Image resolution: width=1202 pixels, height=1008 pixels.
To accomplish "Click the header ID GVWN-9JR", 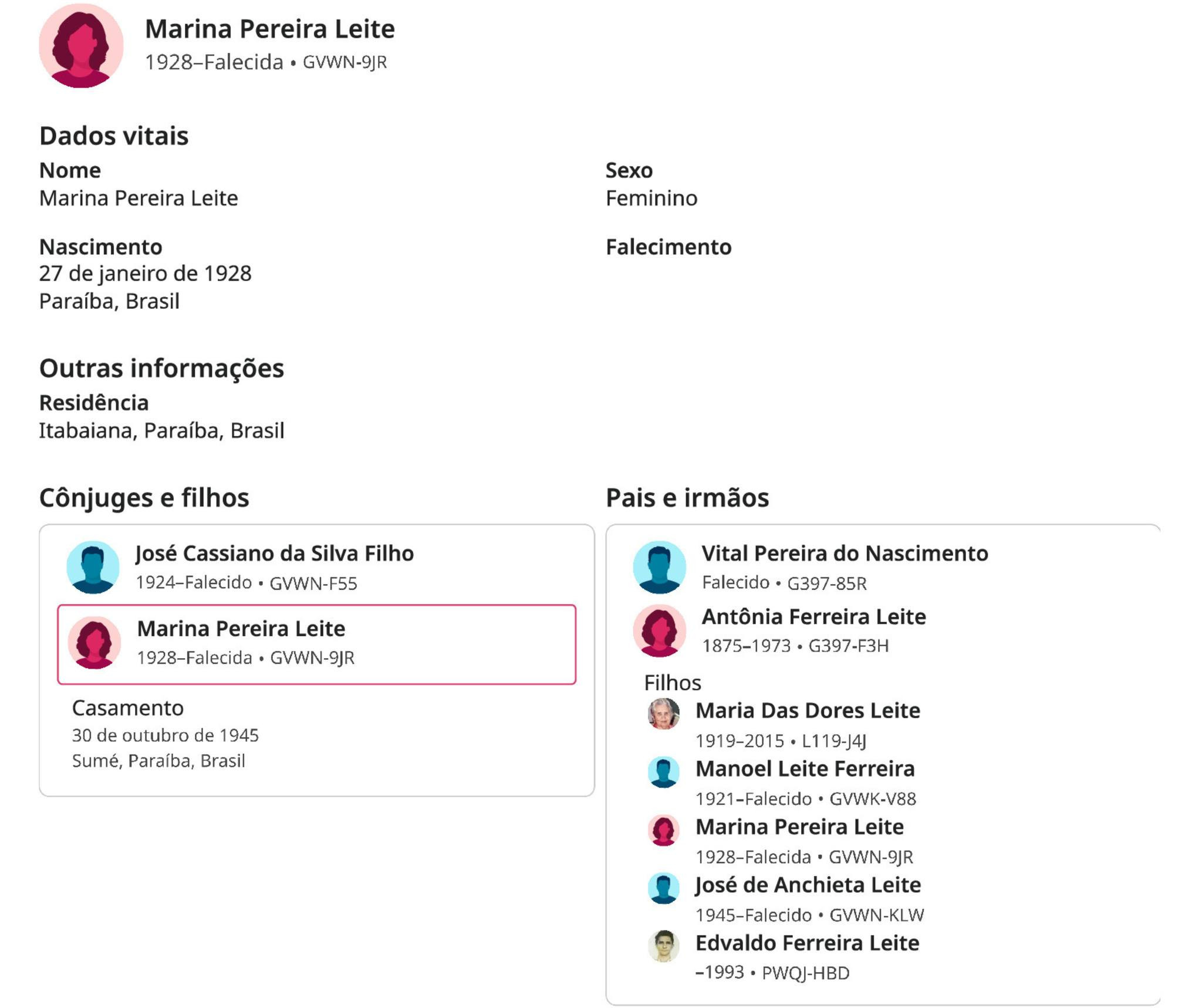I will point(345,62).
